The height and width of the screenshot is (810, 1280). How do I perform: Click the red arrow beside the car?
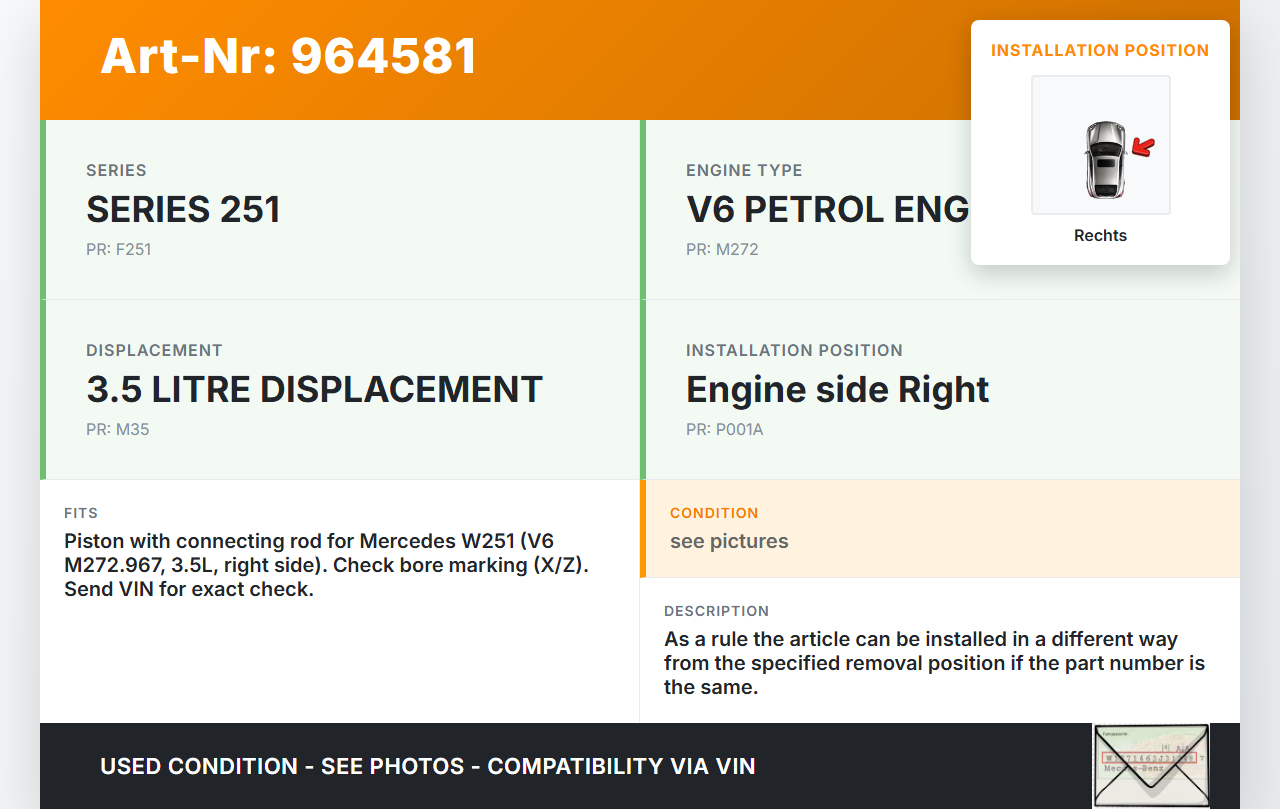click(x=1143, y=148)
